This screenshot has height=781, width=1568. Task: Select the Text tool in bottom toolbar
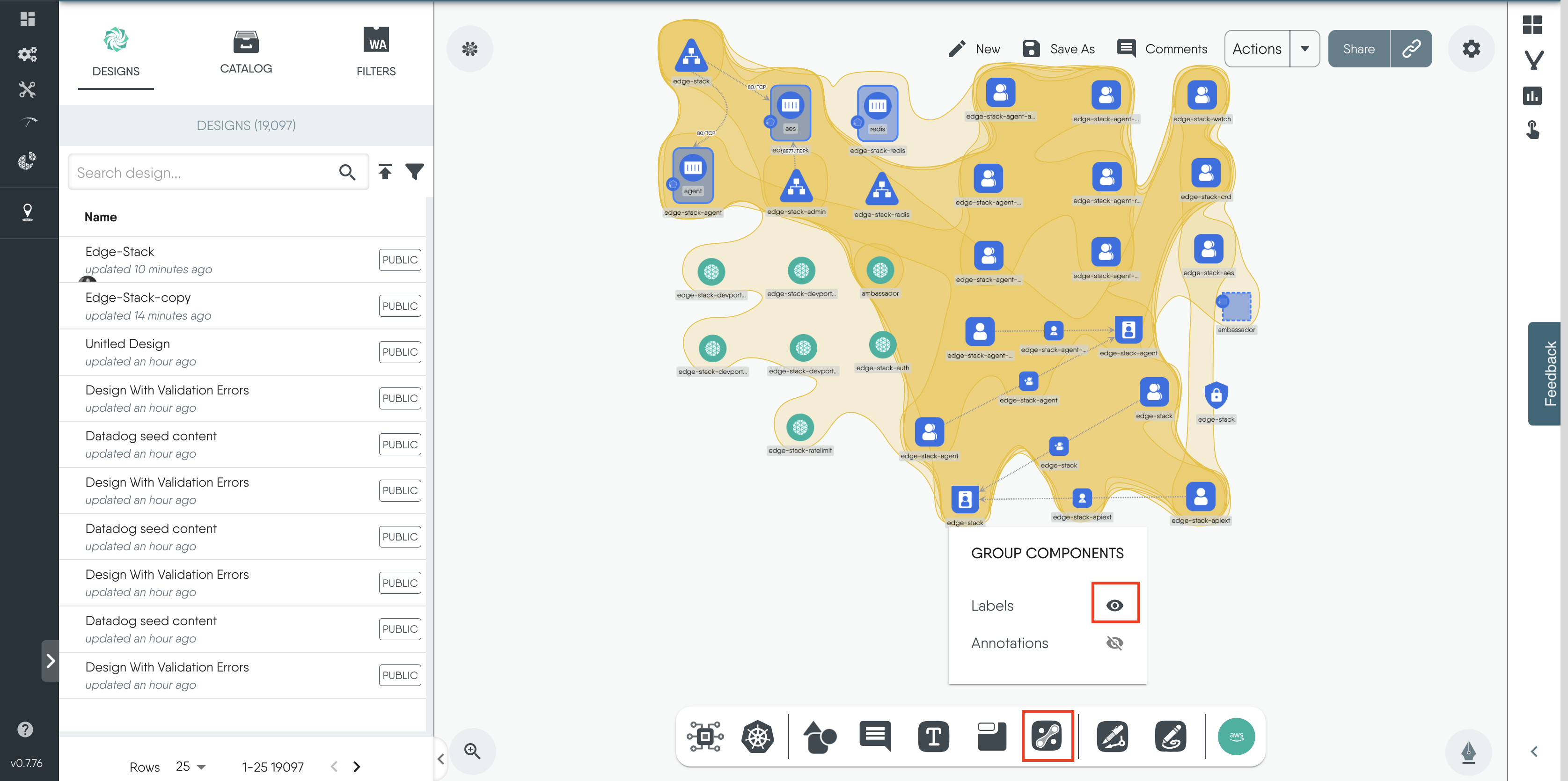pos(933,736)
